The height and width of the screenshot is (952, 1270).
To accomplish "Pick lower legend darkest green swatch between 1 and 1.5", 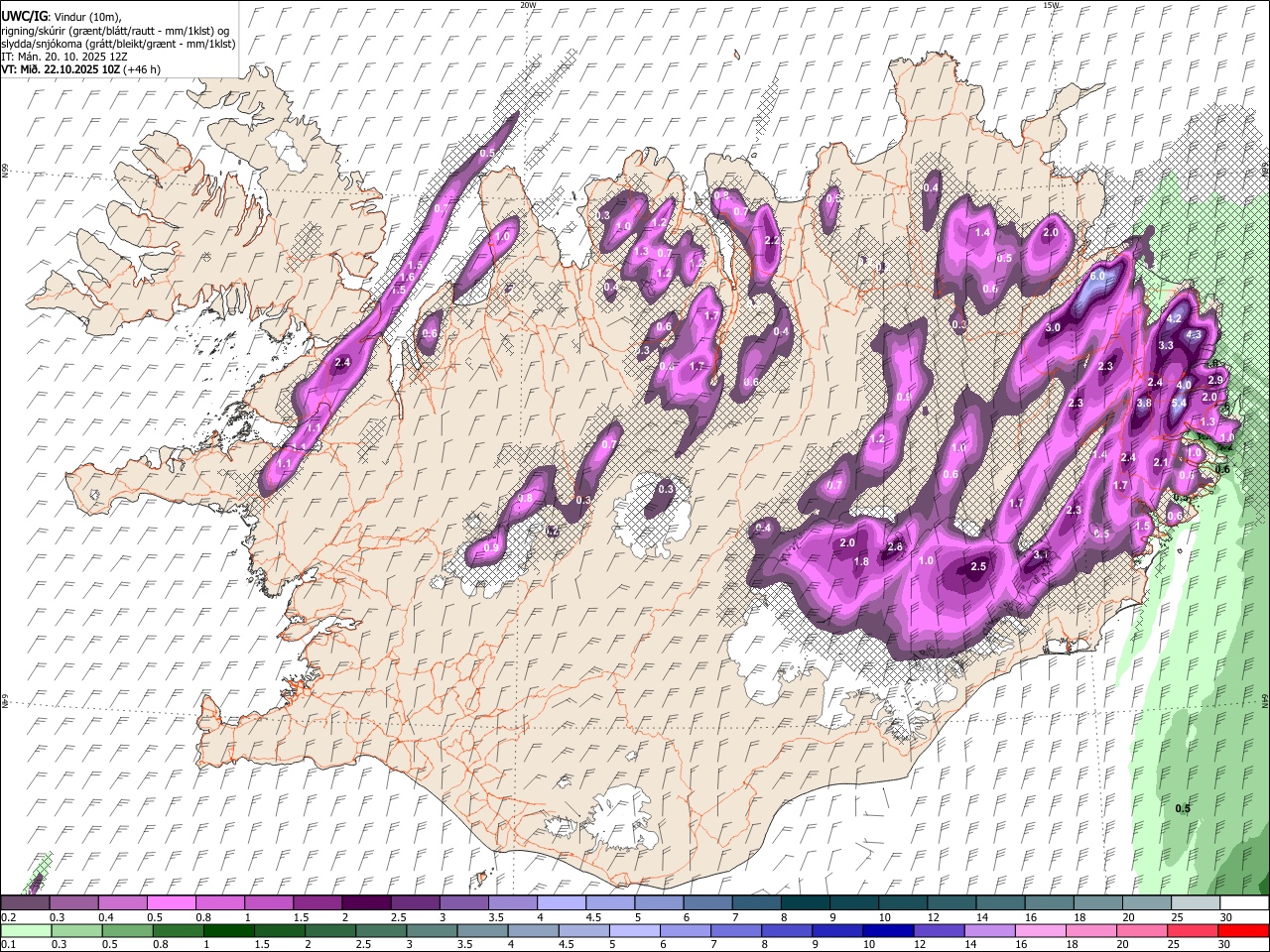I will pyautogui.click(x=228, y=931).
